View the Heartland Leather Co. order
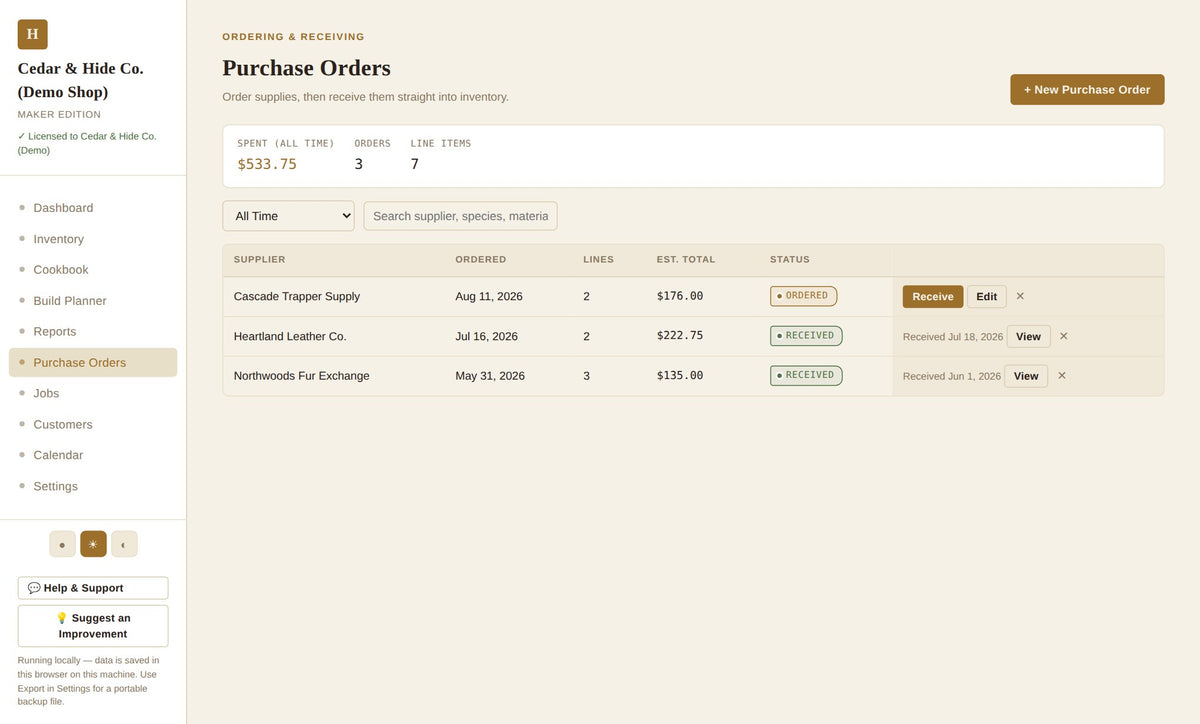Viewport: 1200px width, 724px height. coord(1028,336)
